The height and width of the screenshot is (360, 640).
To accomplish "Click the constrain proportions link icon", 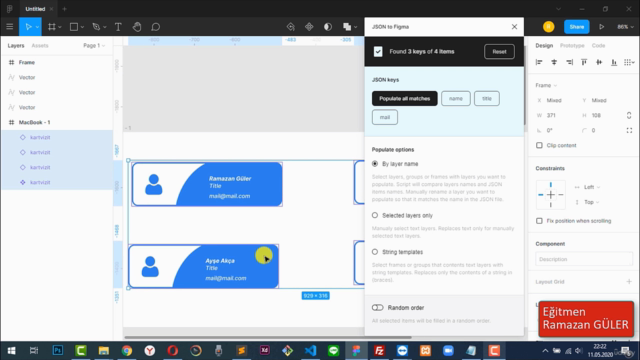I will point(629,116).
